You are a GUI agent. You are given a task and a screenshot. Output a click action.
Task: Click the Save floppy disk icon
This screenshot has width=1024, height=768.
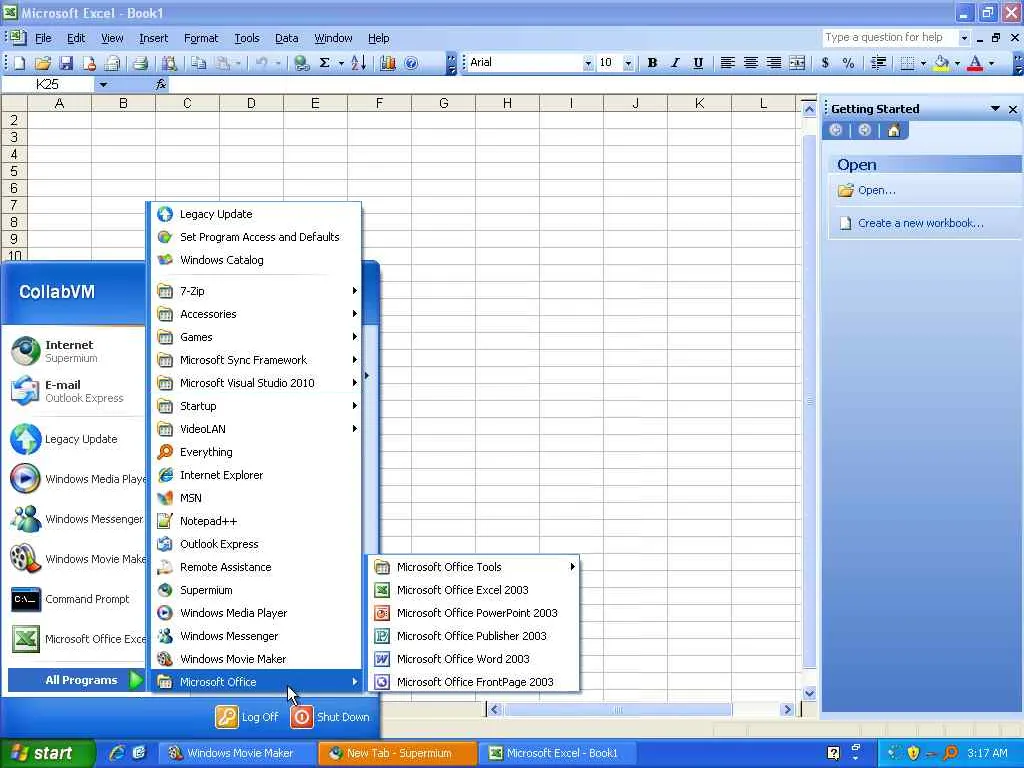coord(65,63)
